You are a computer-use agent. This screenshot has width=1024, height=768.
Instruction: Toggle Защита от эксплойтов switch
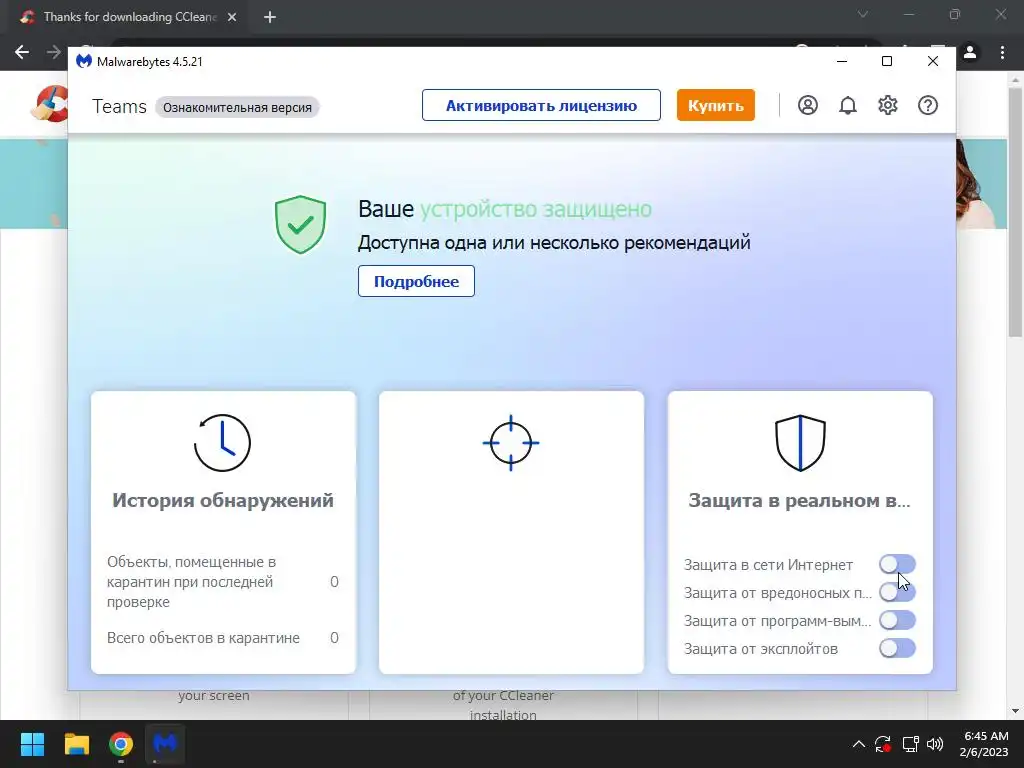pyautogui.click(x=897, y=648)
